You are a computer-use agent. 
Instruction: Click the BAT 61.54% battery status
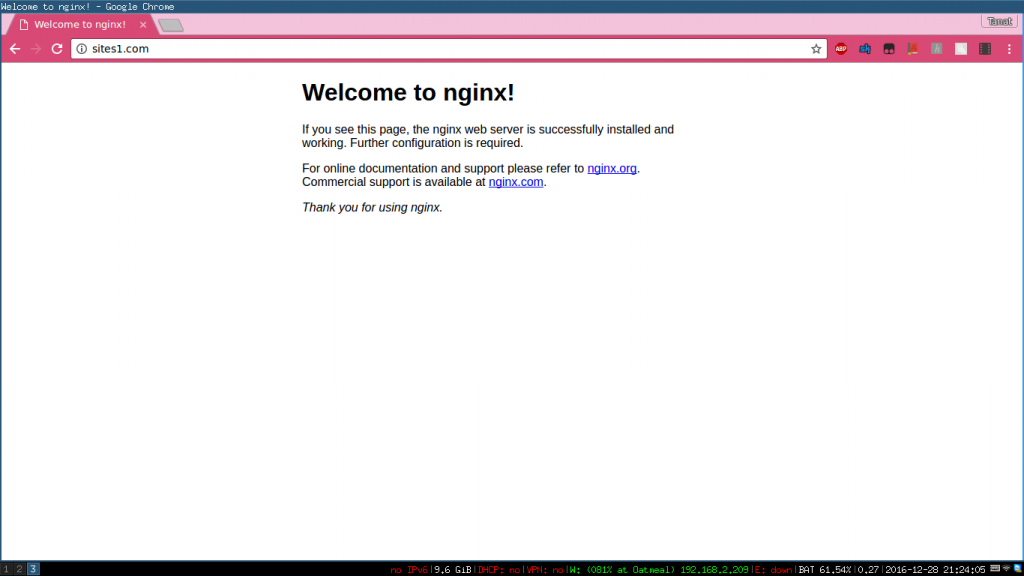[x=825, y=570]
